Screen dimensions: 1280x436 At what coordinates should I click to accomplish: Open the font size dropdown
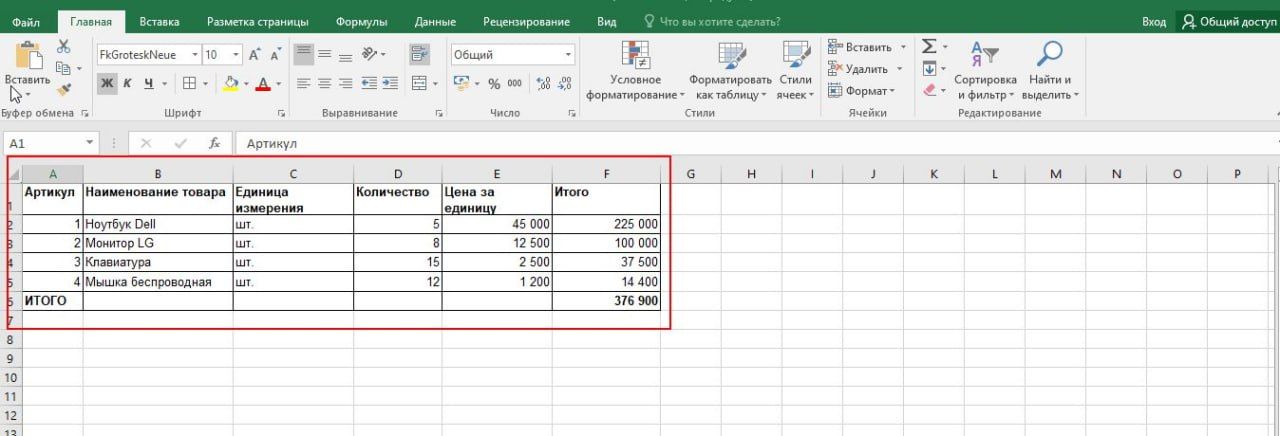click(236, 55)
